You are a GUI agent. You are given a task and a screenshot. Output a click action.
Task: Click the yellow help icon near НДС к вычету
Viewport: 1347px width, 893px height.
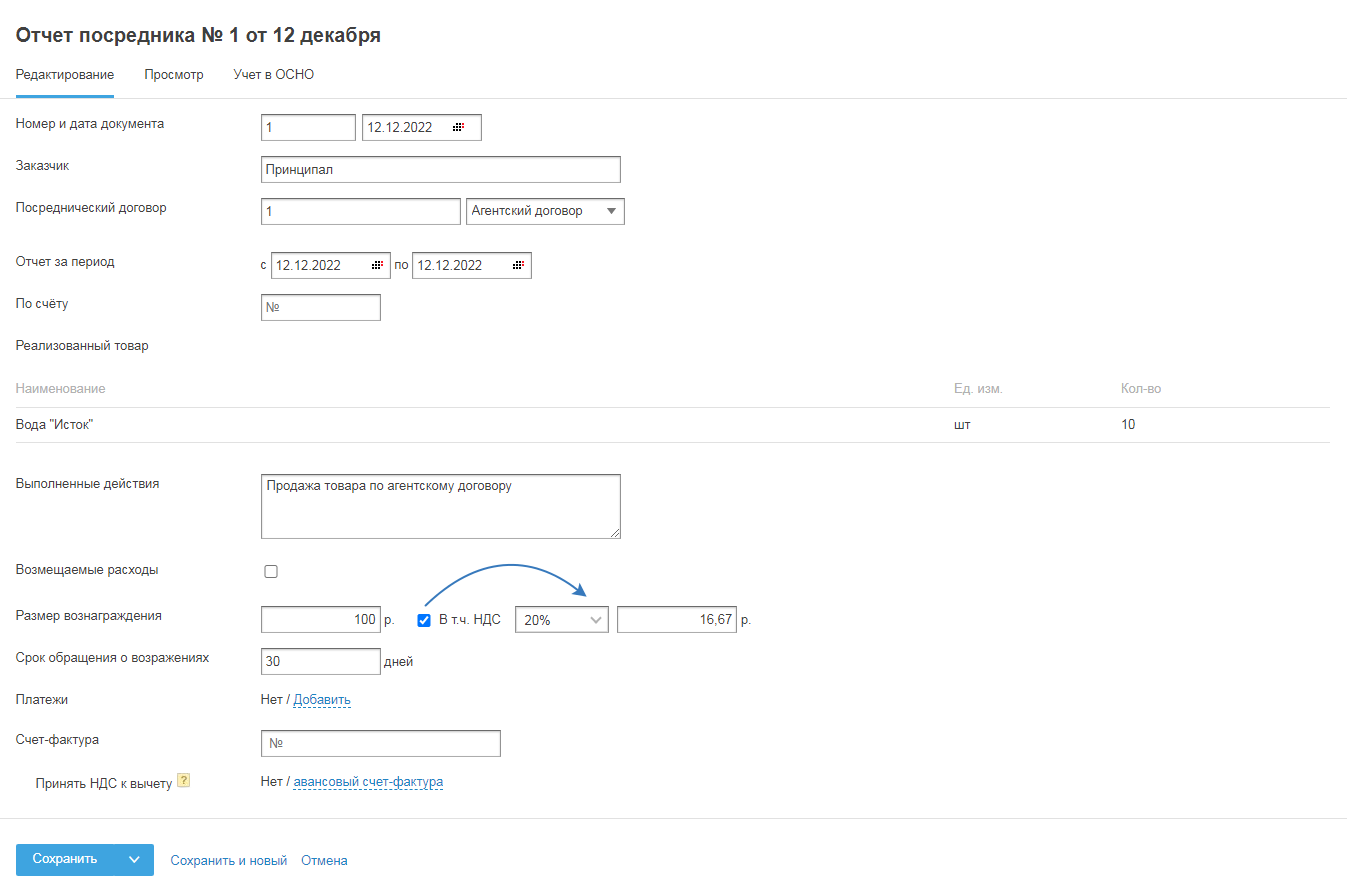pyautogui.click(x=183, y=781)
